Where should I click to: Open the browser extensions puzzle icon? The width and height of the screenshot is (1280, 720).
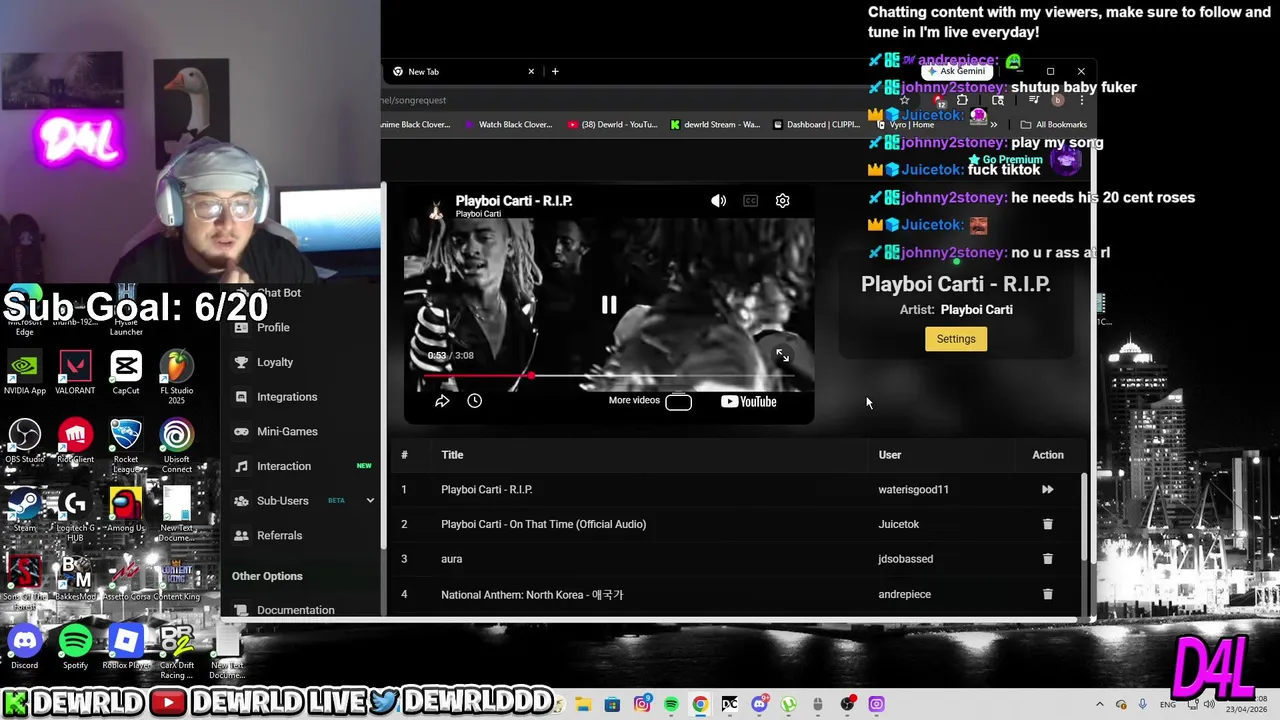click(x=962, y=100)
